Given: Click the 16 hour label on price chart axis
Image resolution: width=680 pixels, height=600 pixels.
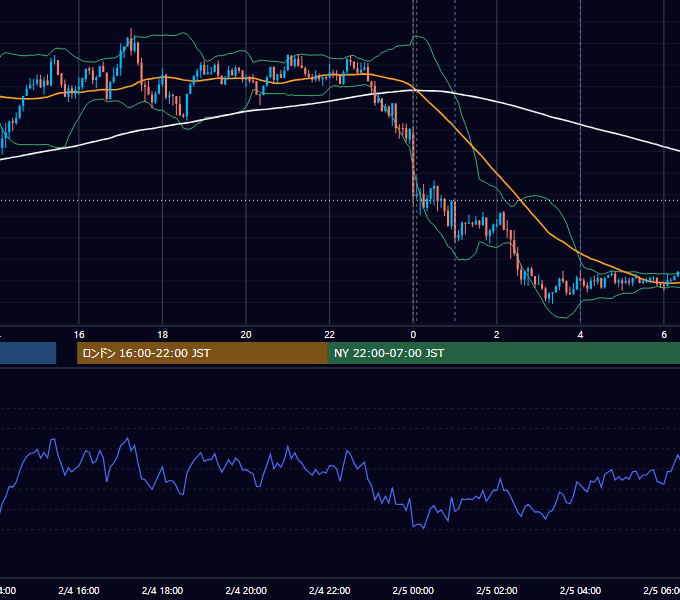Looking at the screenshot, I should coord(79,335).
